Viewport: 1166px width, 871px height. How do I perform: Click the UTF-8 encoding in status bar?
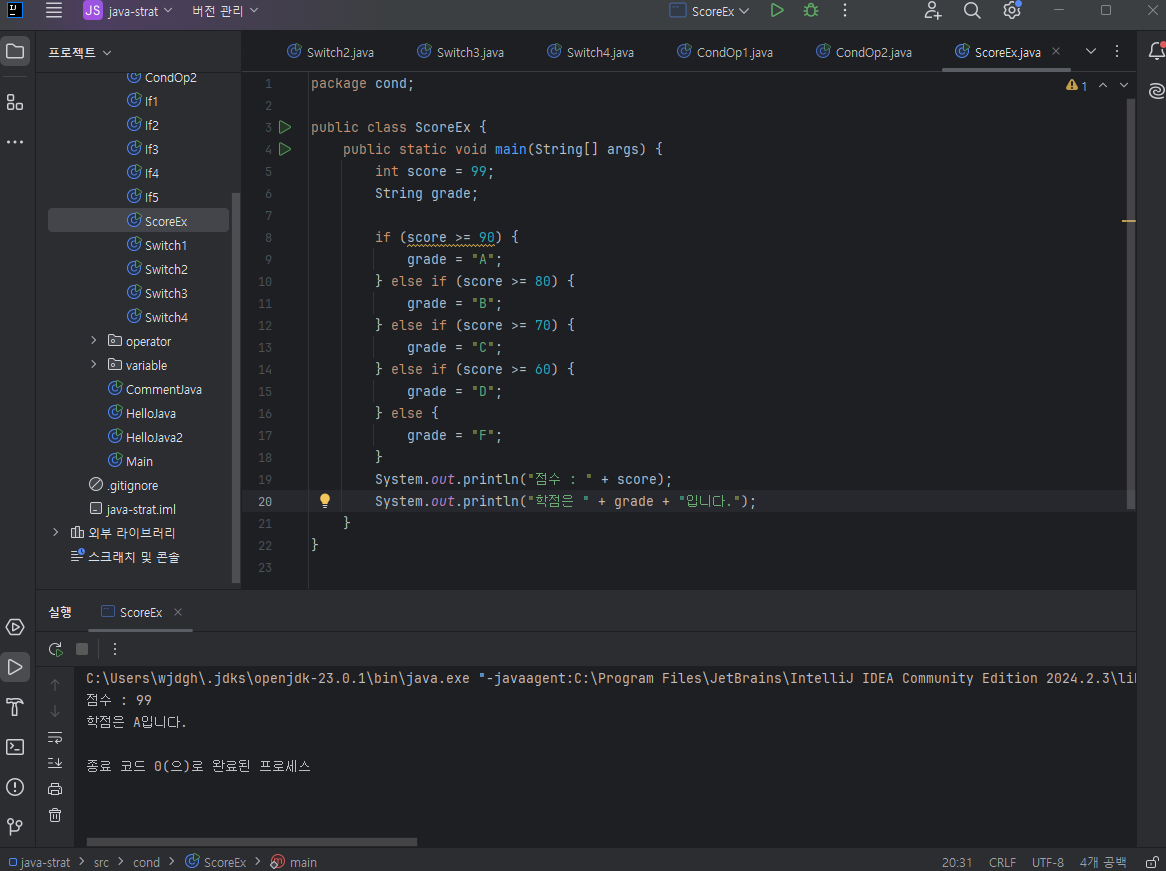[x=1048, y=862]
